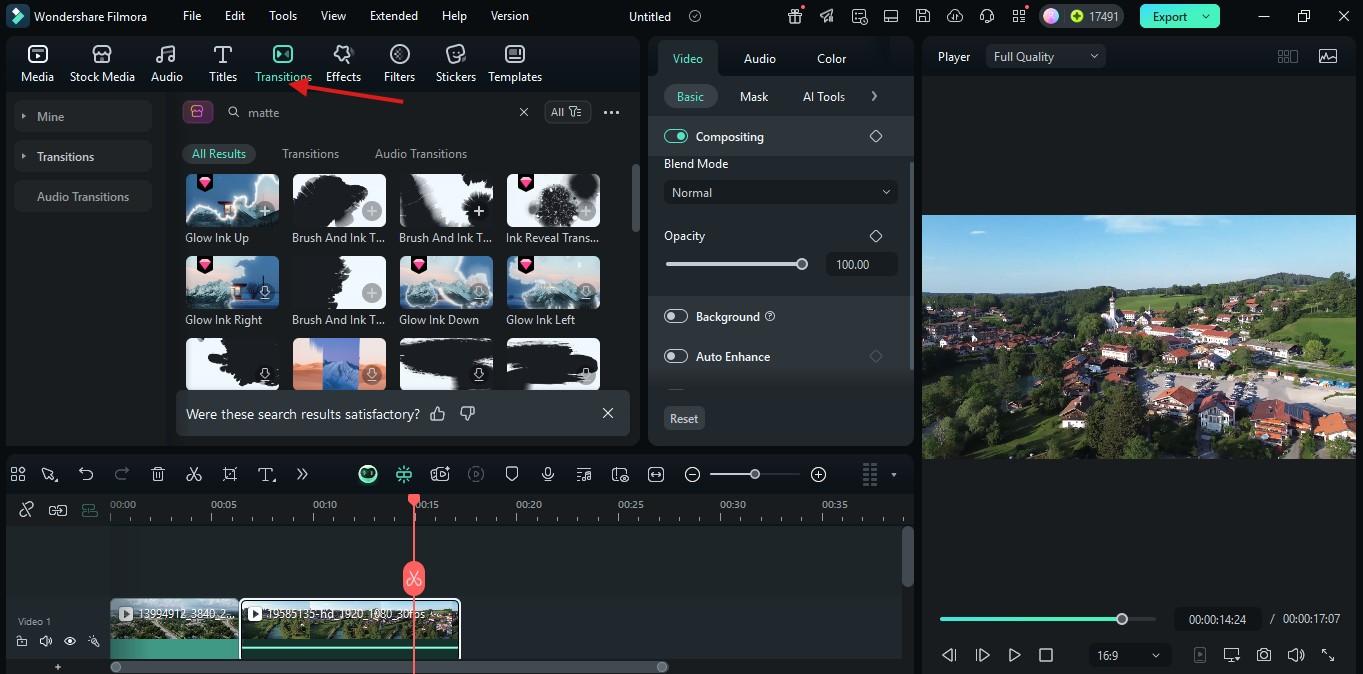Adjust the timeline zoom slider
This screenshot has width=1363, height=674.
tap(755, 474)
